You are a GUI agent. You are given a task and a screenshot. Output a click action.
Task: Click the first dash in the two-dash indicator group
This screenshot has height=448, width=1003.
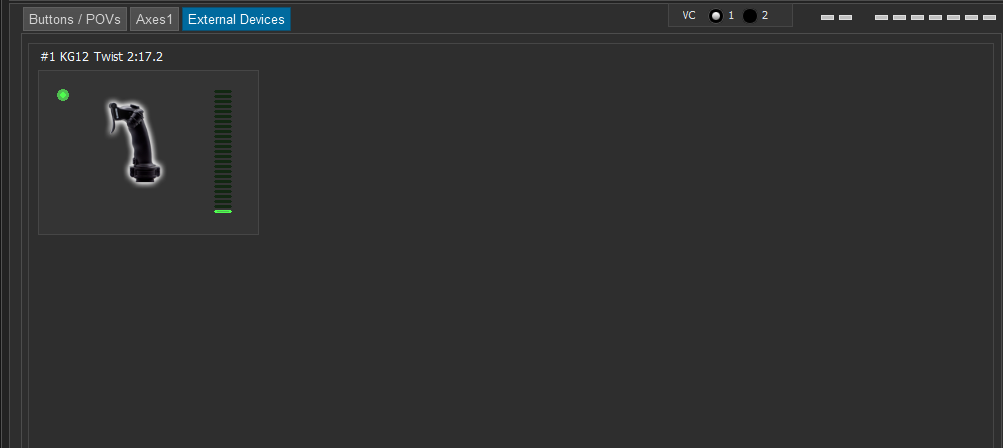tap(828, 17)
